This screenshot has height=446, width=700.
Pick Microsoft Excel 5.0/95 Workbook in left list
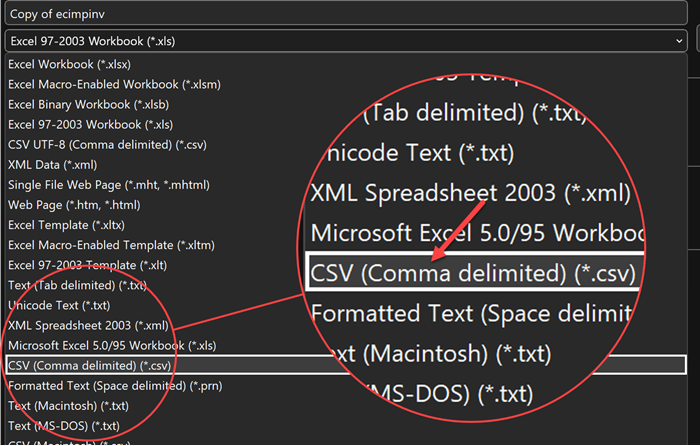pos(111,345)
